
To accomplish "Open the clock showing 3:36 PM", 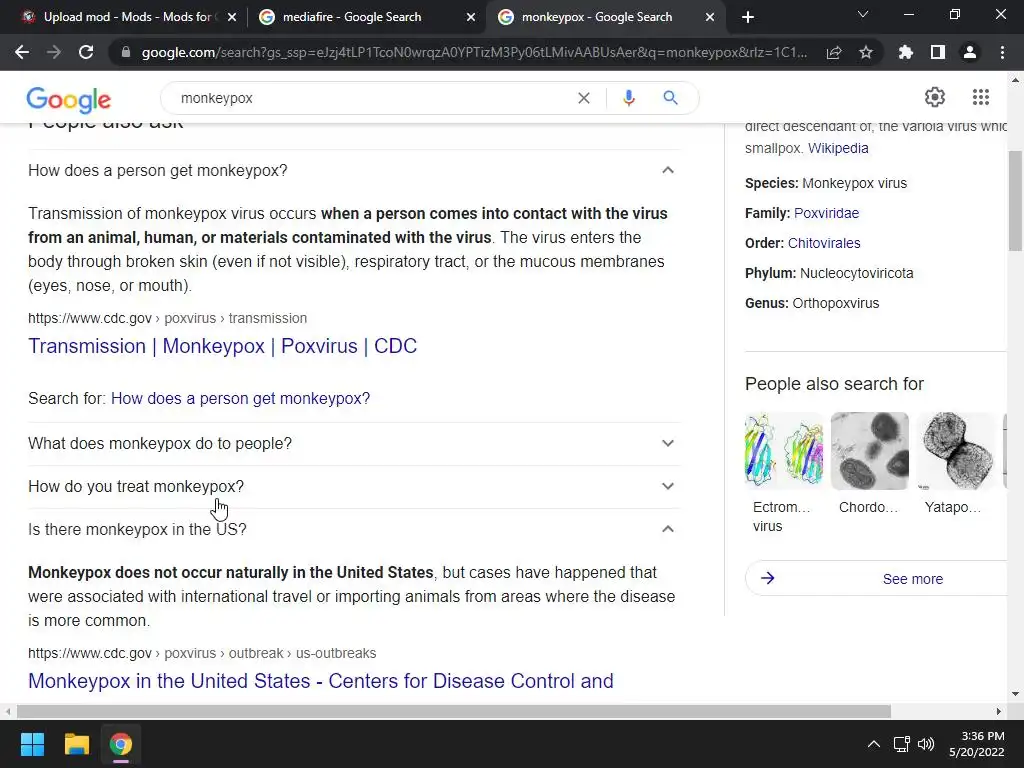I will tap(977, 744).
